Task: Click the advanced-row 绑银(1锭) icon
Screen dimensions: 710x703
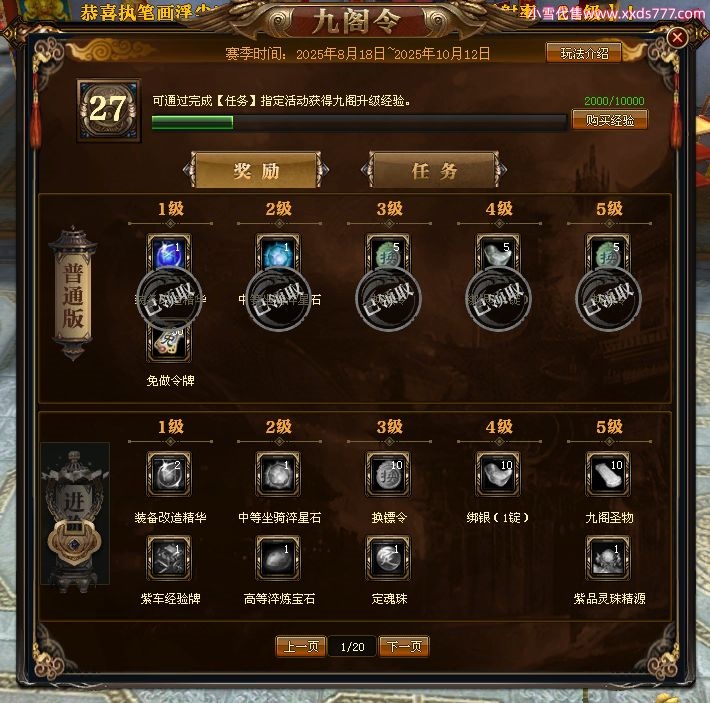Action: (498, 474)
